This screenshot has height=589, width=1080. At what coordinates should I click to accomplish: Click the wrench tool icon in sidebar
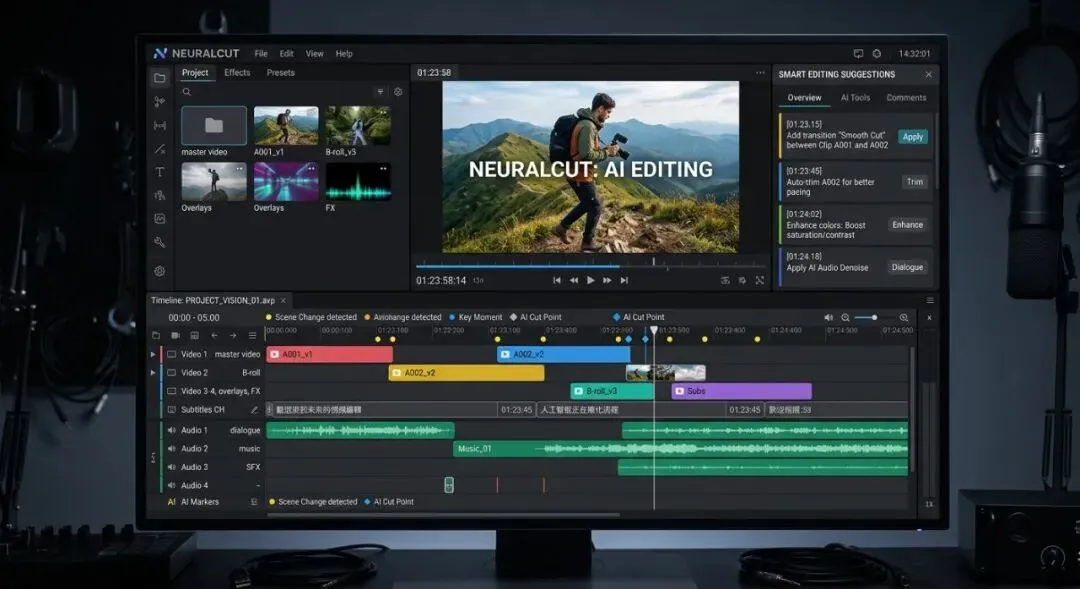(x=159, y=242)
